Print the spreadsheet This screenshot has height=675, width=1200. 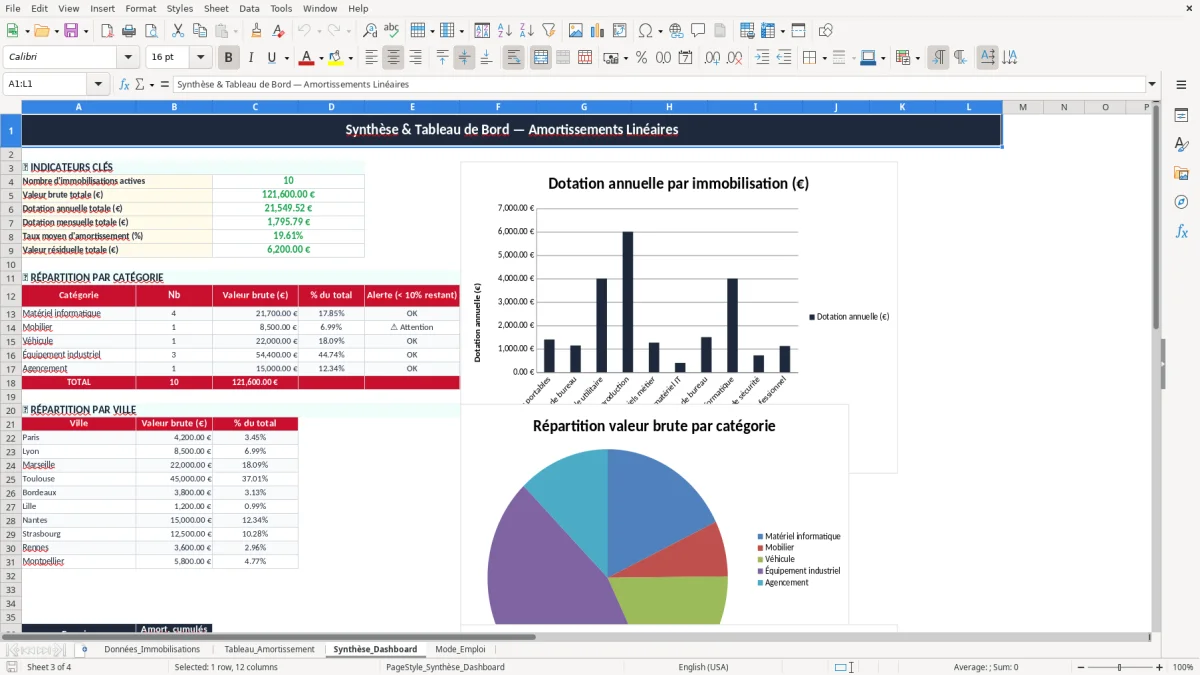(130, 31)
